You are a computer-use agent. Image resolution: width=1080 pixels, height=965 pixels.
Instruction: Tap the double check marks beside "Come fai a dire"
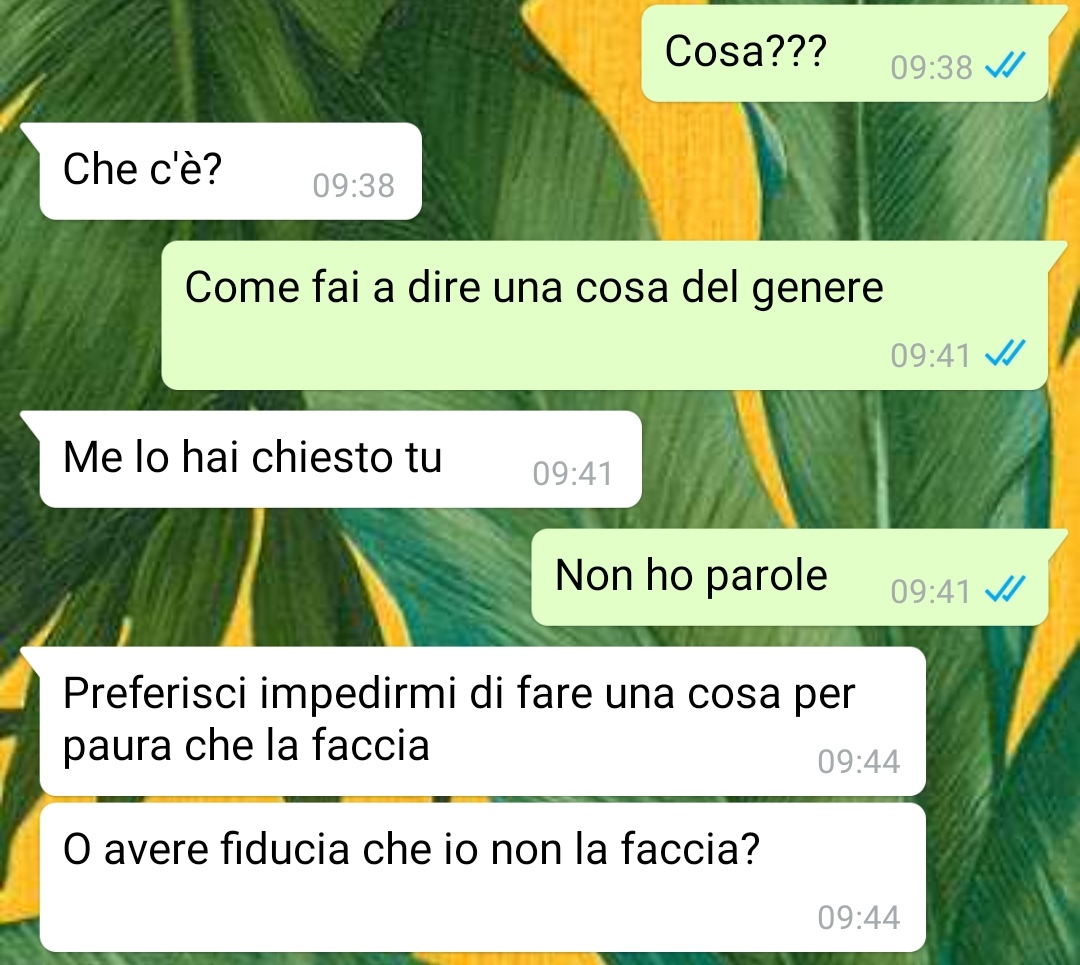1005,354
